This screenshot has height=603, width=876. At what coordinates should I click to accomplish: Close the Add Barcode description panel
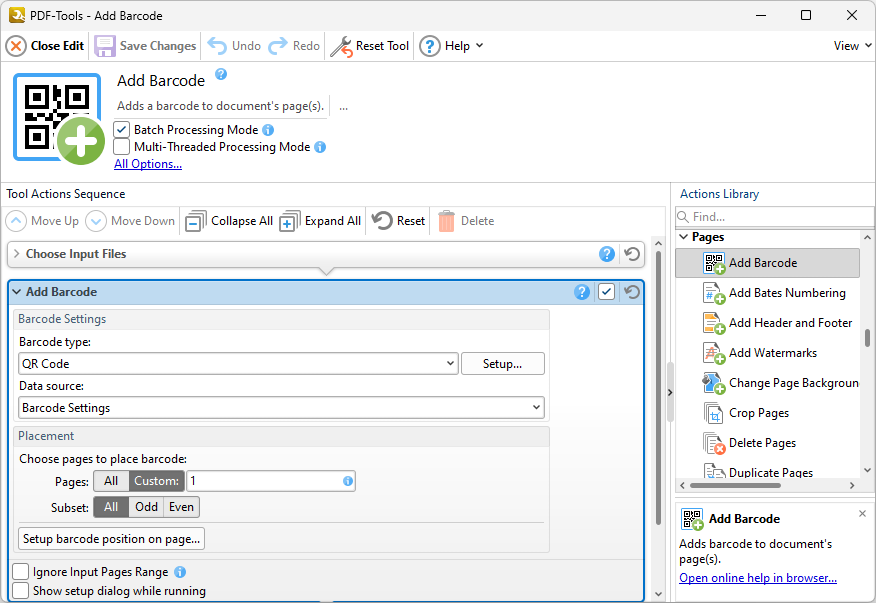(862, 514)
